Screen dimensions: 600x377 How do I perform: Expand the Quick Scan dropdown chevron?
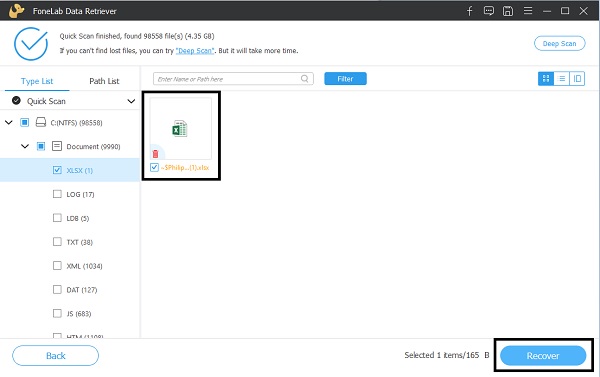point(131,101)
